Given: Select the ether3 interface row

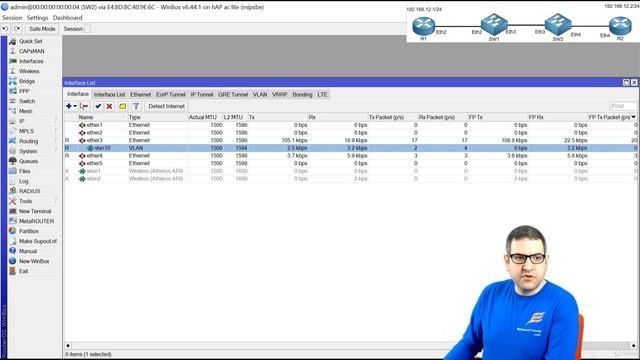Looking at the screenshot, I should point(351,140).
